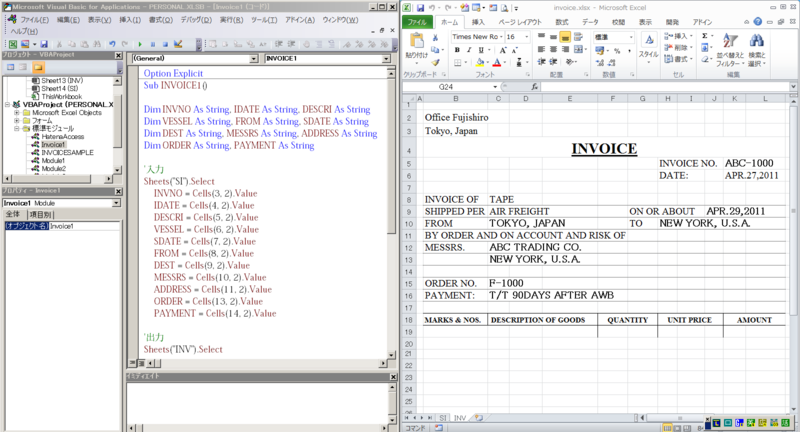Image resolution: width=800 pixels, height=432 pixels.
Task: Open the デバッグ(D) menu in the VBA editor
Action: pos(196,20)
